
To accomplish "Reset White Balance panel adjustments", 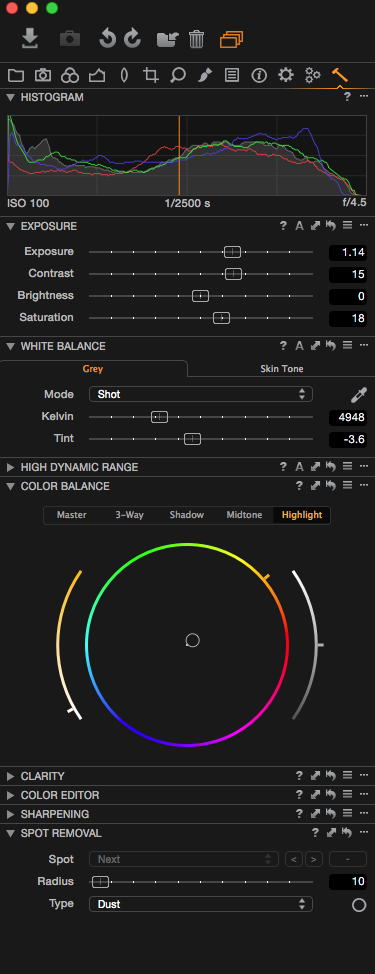I will [332, 346].
